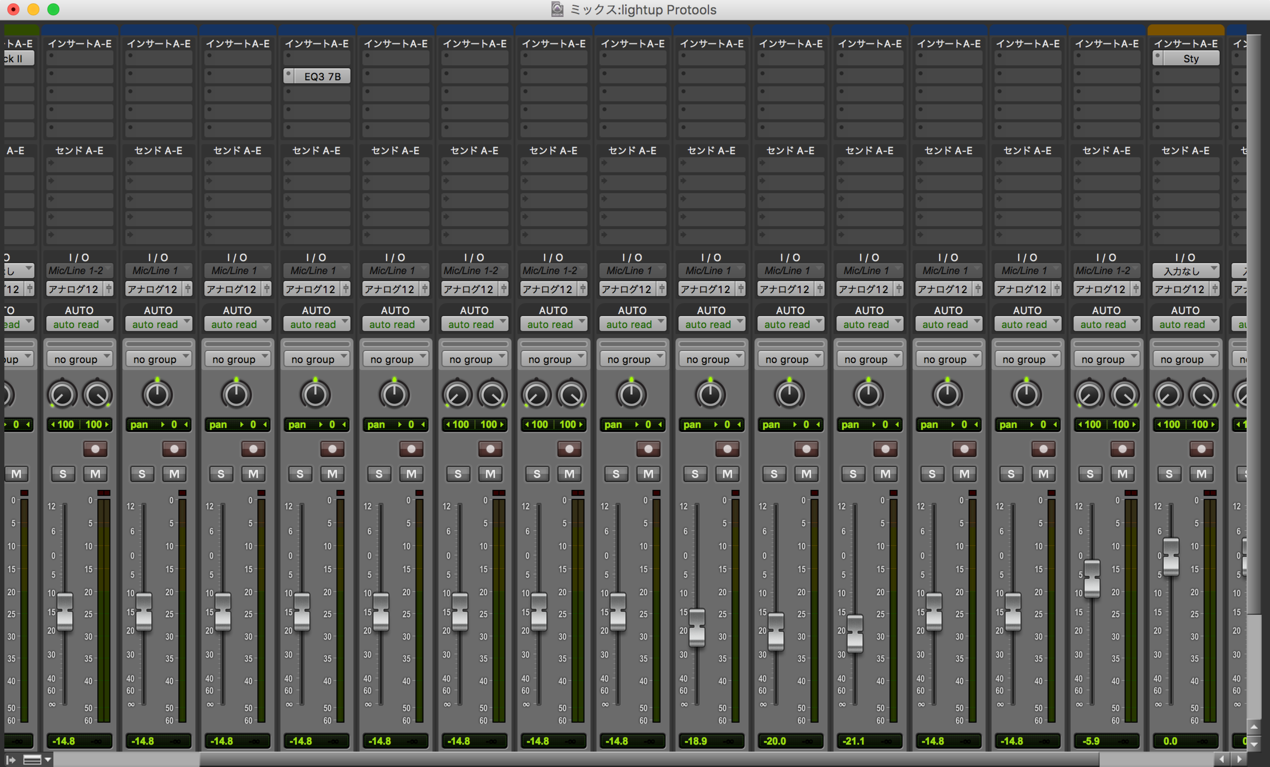Mute the channel at volume -21.1
Image resolution: width=1270 pixels, height=767 pixels.
pyautogui.click(x=885, y=474)
